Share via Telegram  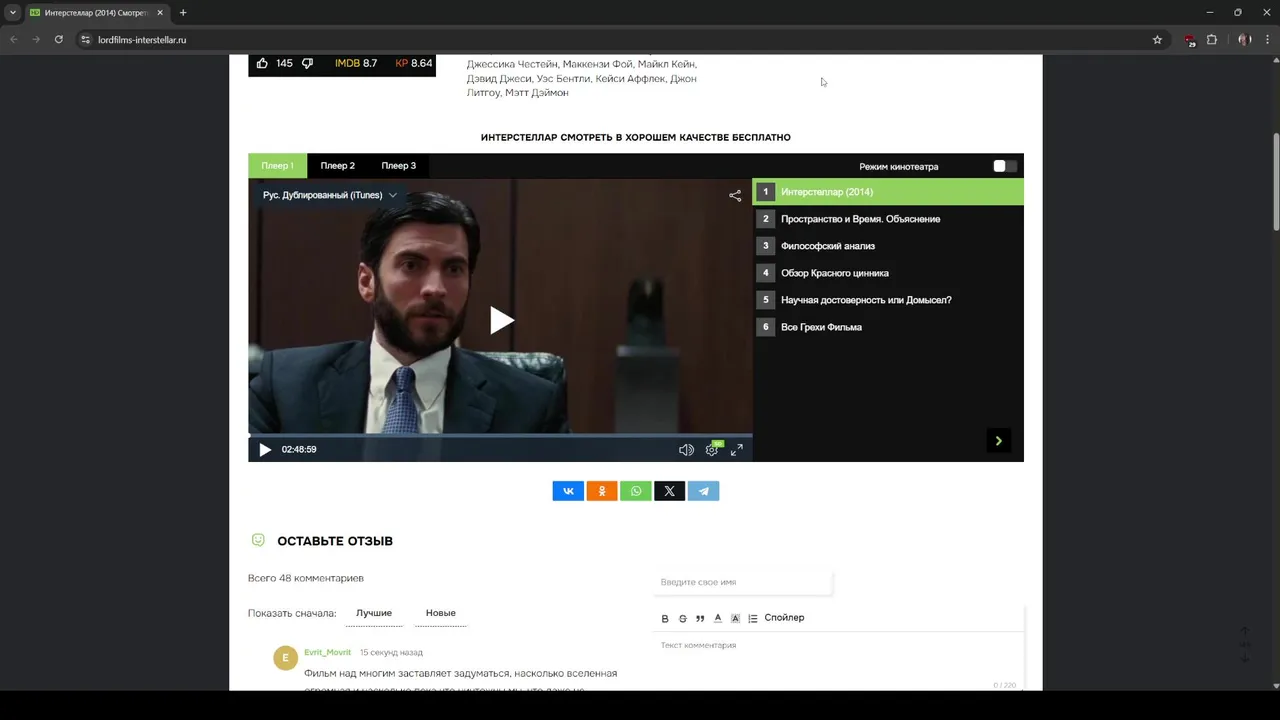coord(704,491)
